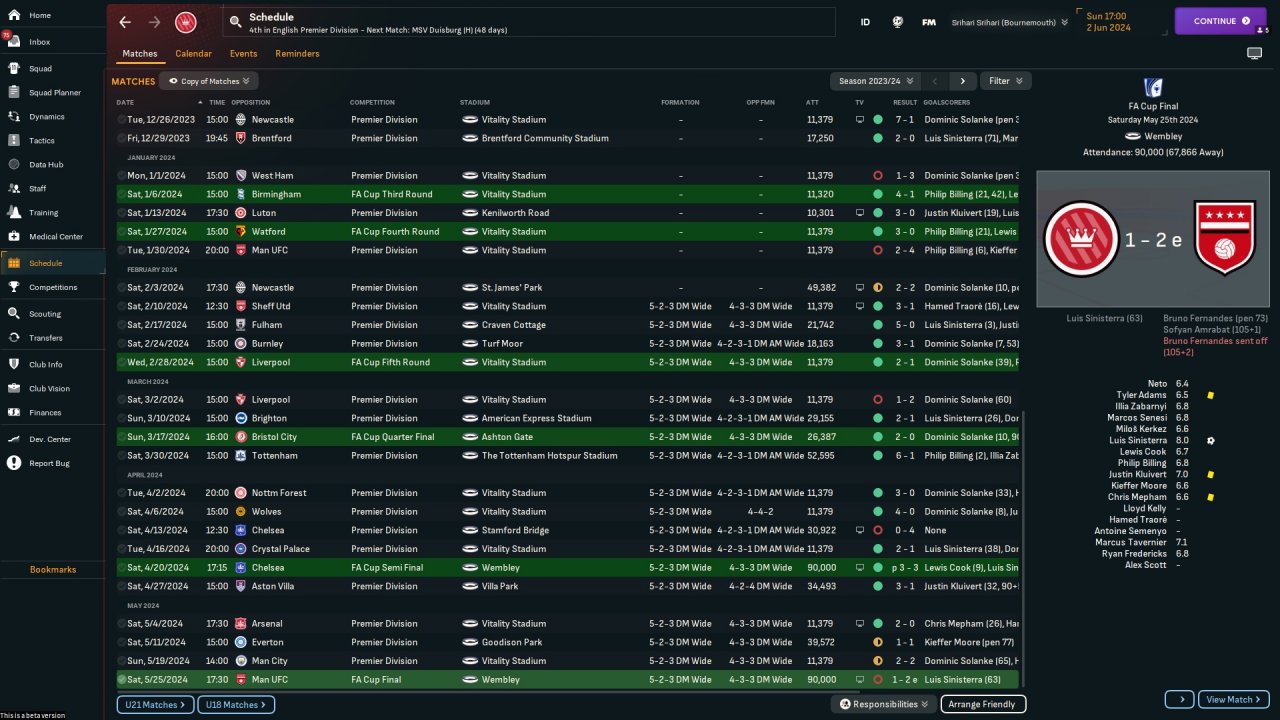Click the purple Continue button

[x=1221, y=21]
